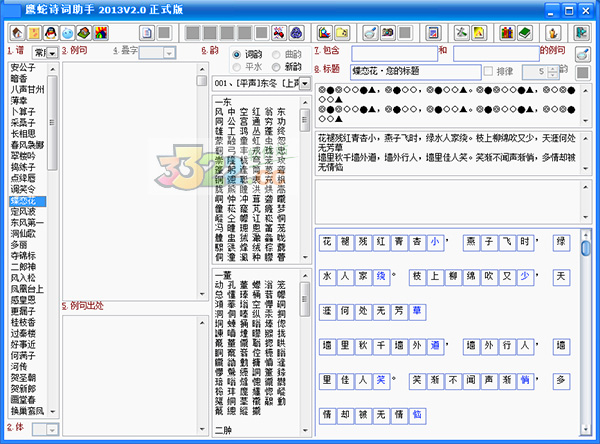
Task: Click the 韵 count spinner up arrow
Action: pyautogui.click(x=553, y=69)
